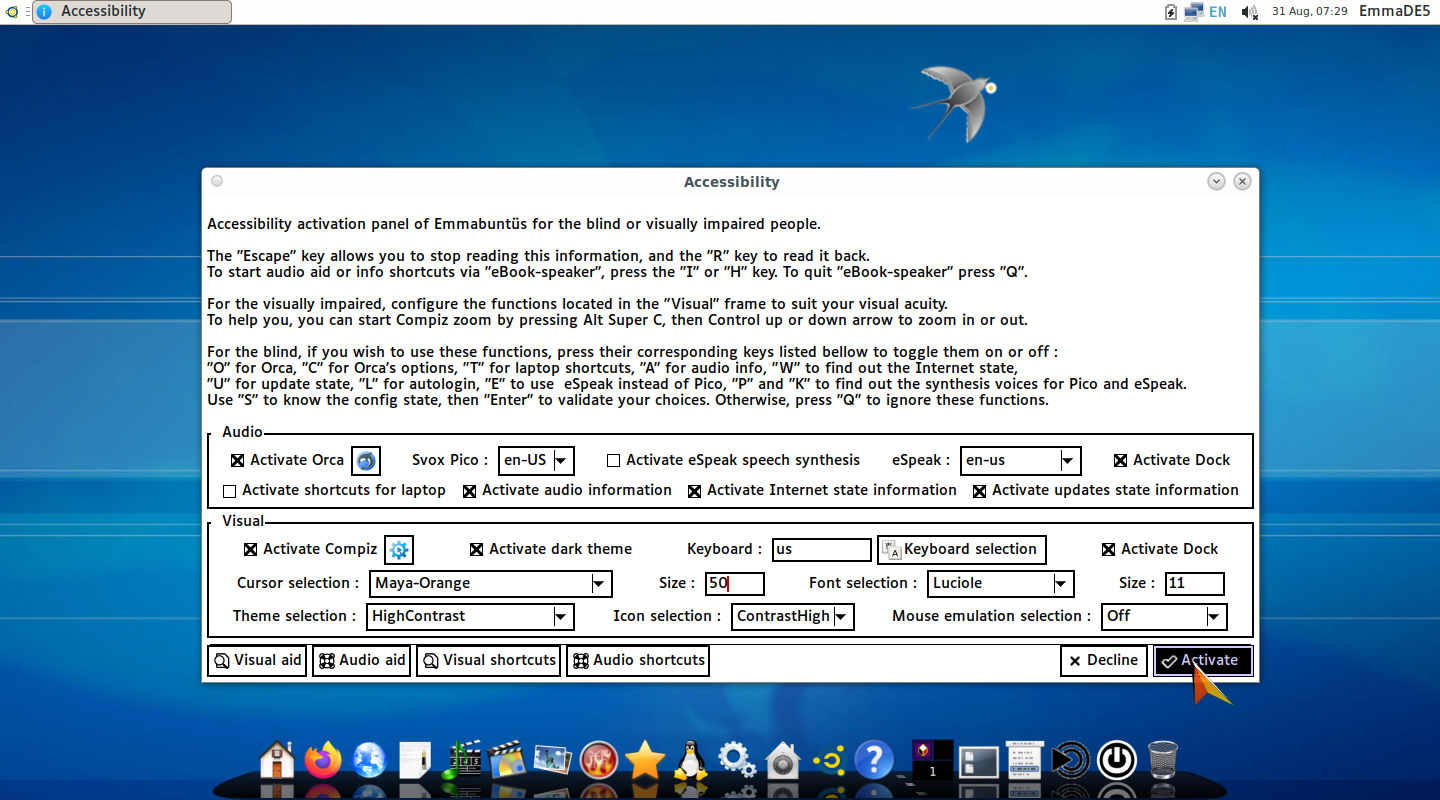The image size is (1440, 800).
Task: Open gears system settings icon in dock
Action: pyautogui.click(x=737, y=761)
